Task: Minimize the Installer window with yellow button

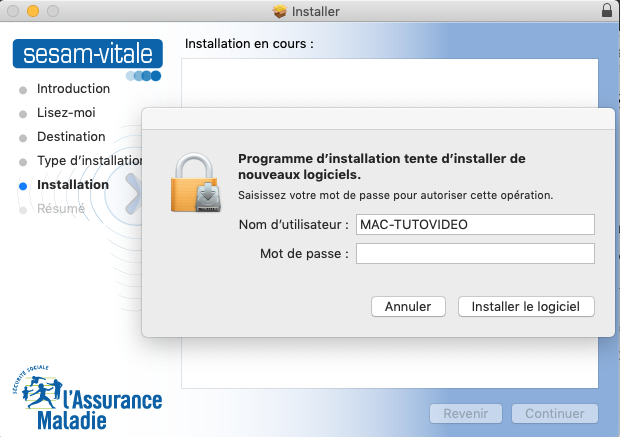Action: coord(33,11)
